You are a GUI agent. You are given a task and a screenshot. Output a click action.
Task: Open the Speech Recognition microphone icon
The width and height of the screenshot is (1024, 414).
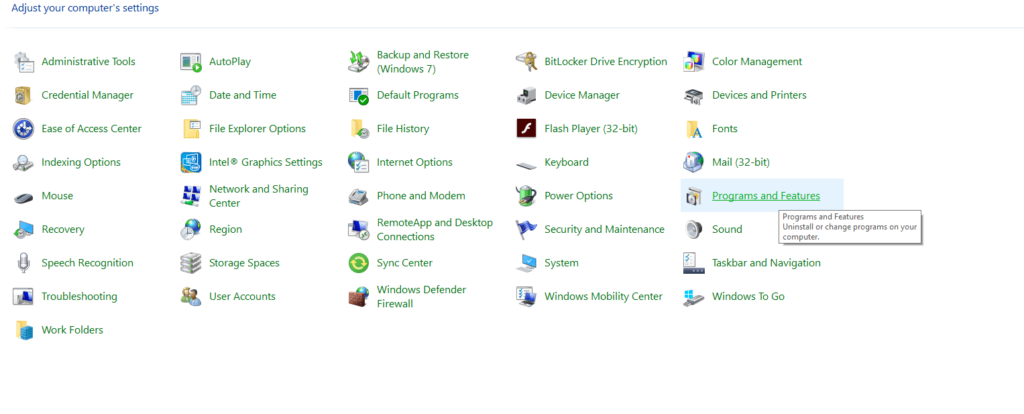coord(24,263)
